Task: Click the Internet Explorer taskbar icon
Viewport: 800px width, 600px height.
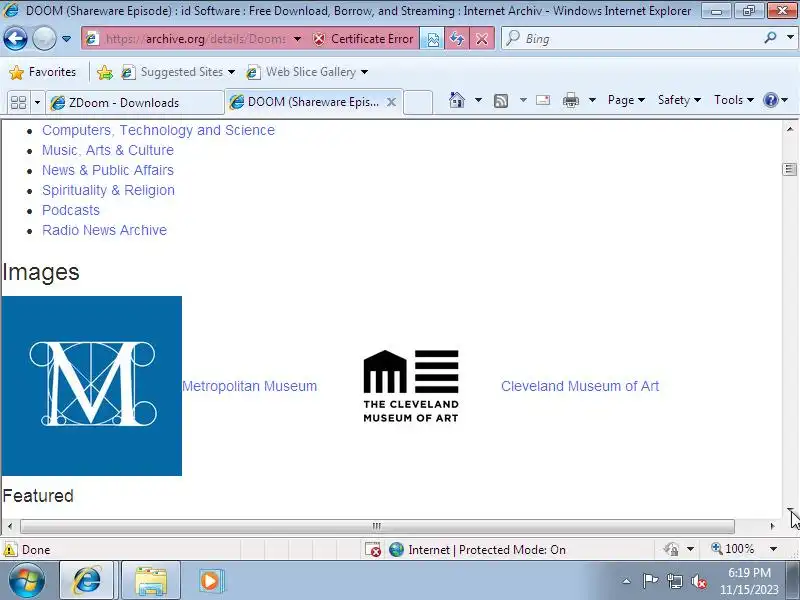Action: [87, 581]
